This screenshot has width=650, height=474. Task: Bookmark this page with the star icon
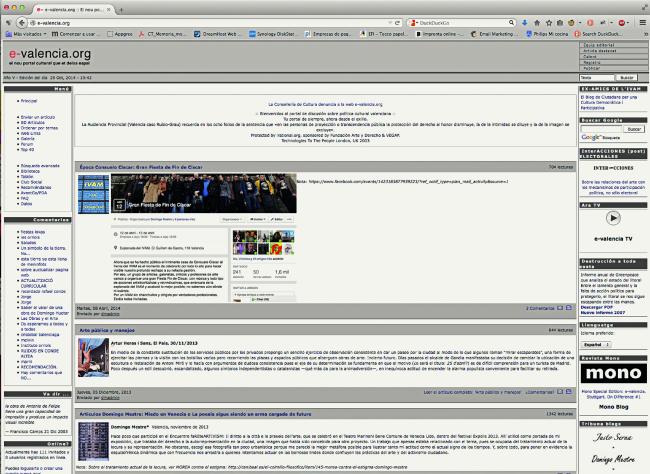click(549, 23)
